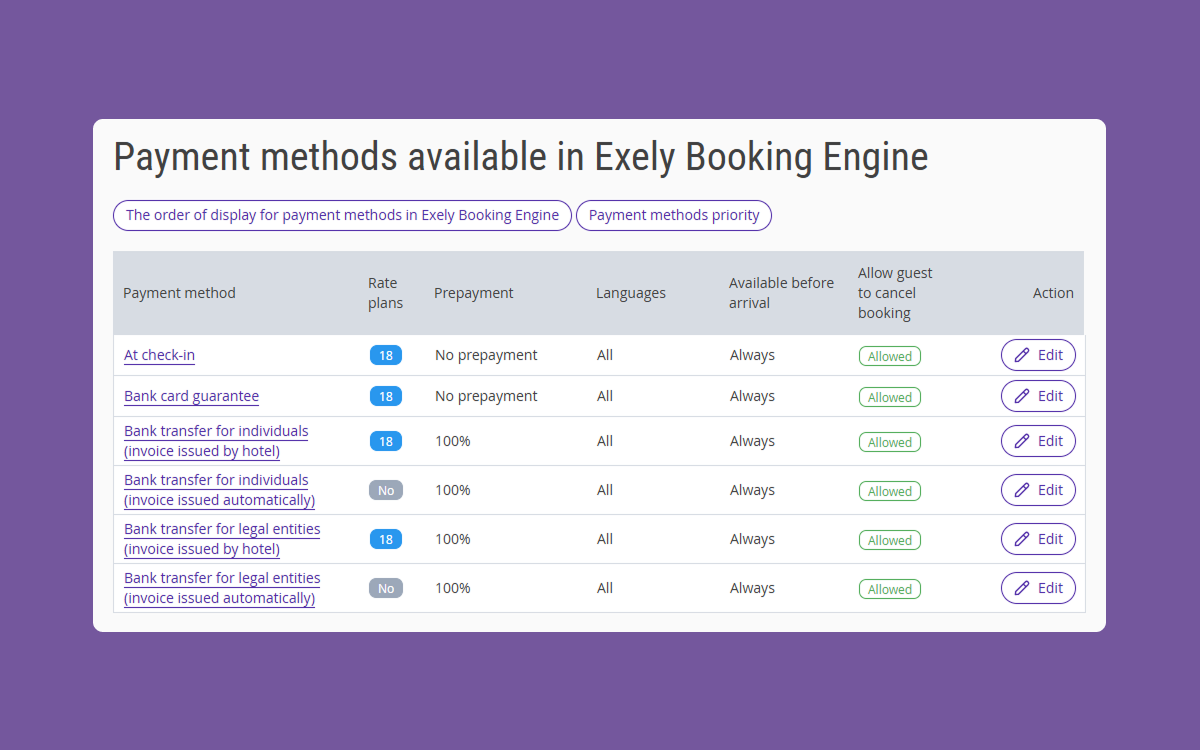Click Edit button for Bank card guarantee row
The height and width of the screenshot is (750, 1200).
coord(1038,396)
